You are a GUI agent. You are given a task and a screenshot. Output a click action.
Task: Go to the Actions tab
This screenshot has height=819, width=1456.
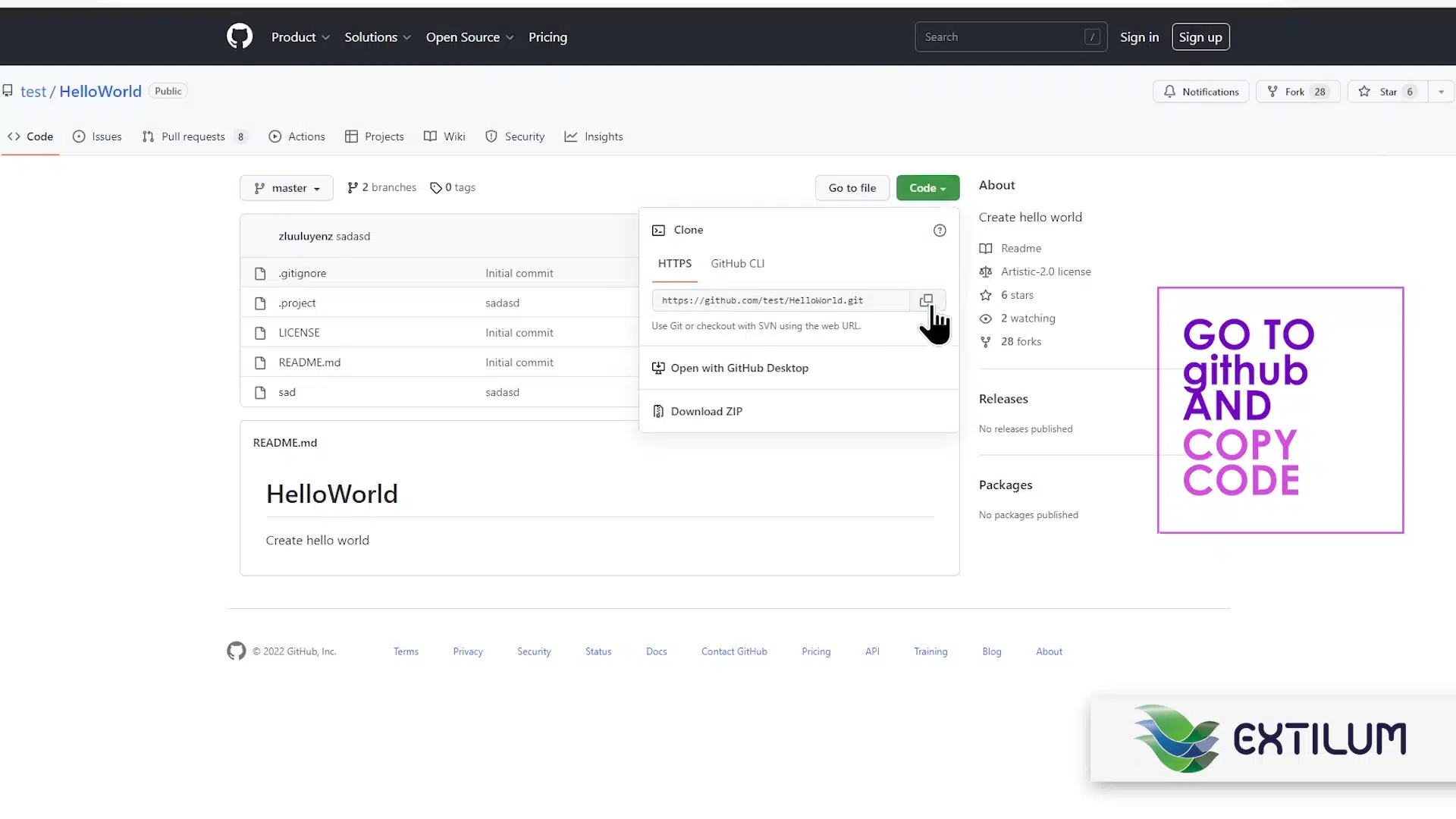pos(297,136)
